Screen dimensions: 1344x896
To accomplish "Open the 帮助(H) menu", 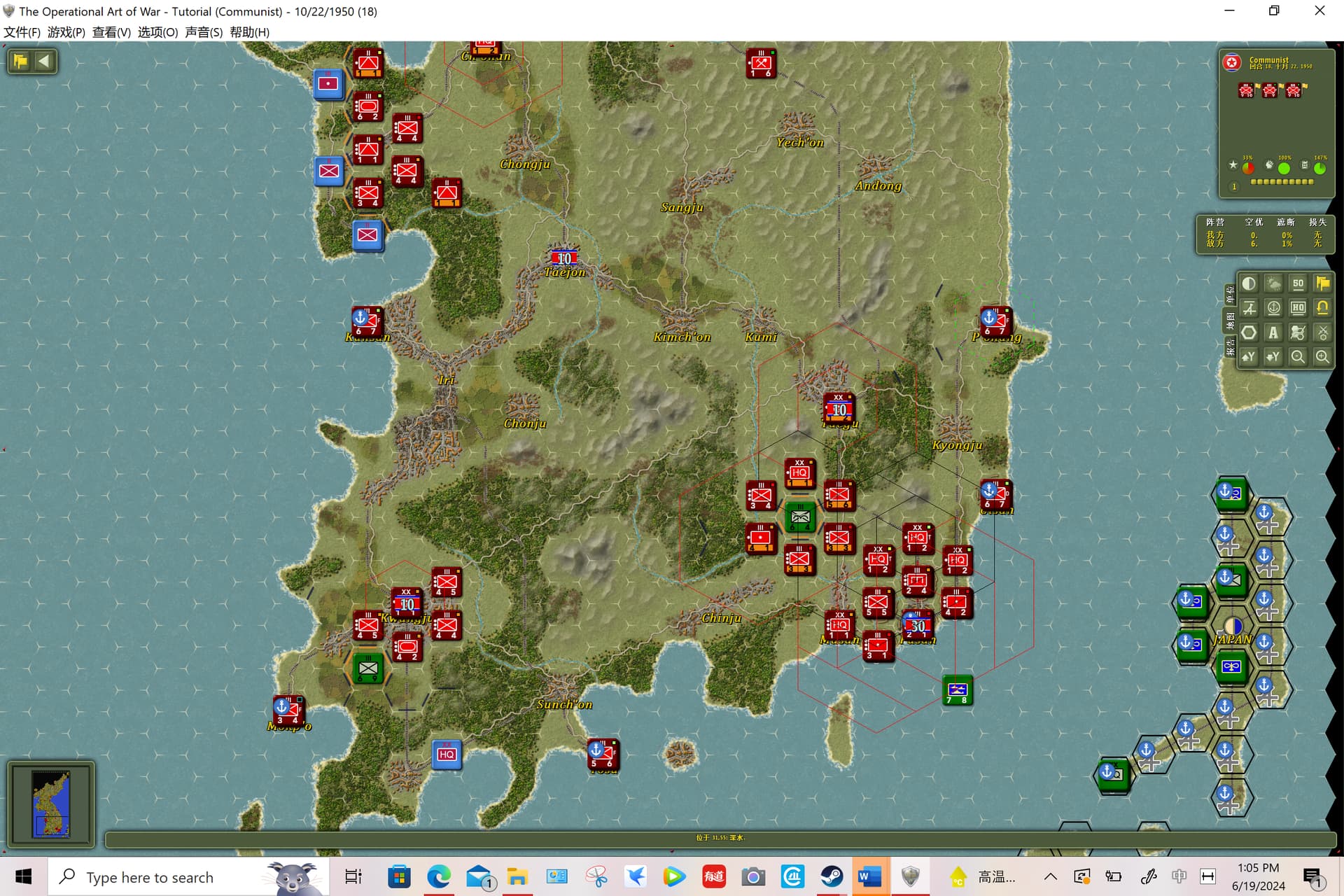I will tap(249, 32).
